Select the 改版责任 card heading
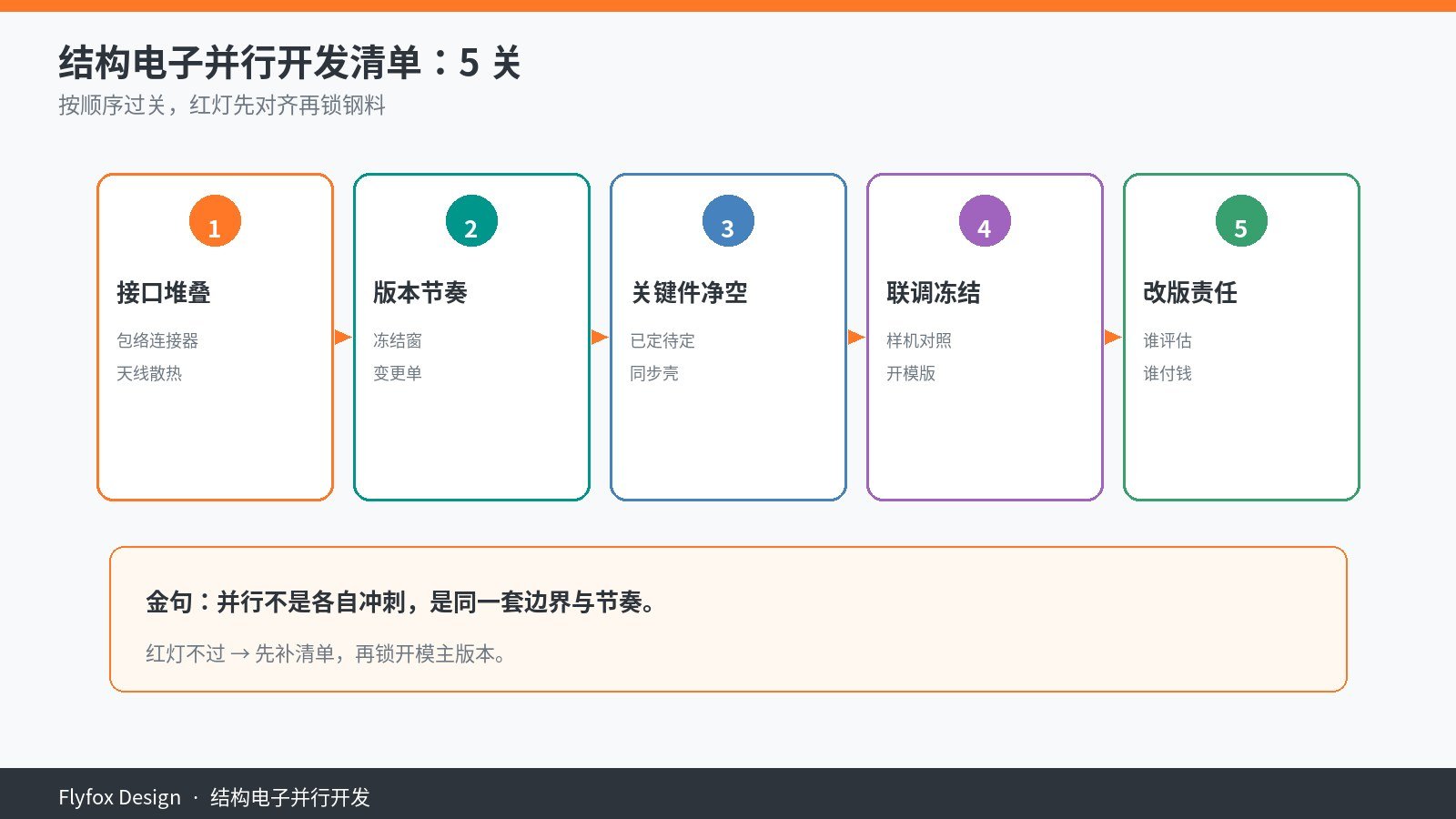 tap(1190, 293)
